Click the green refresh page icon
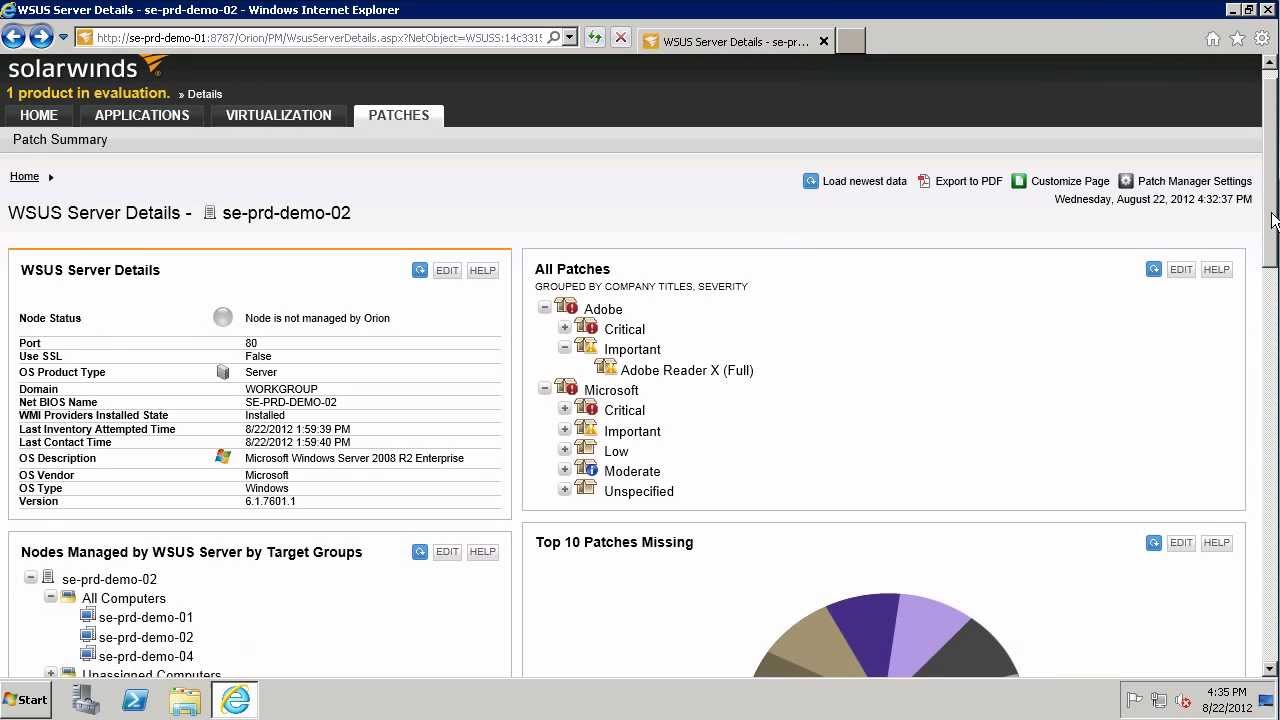Image resolution: width=1280 pixels, height=720 pixels. tap(595, 38)
